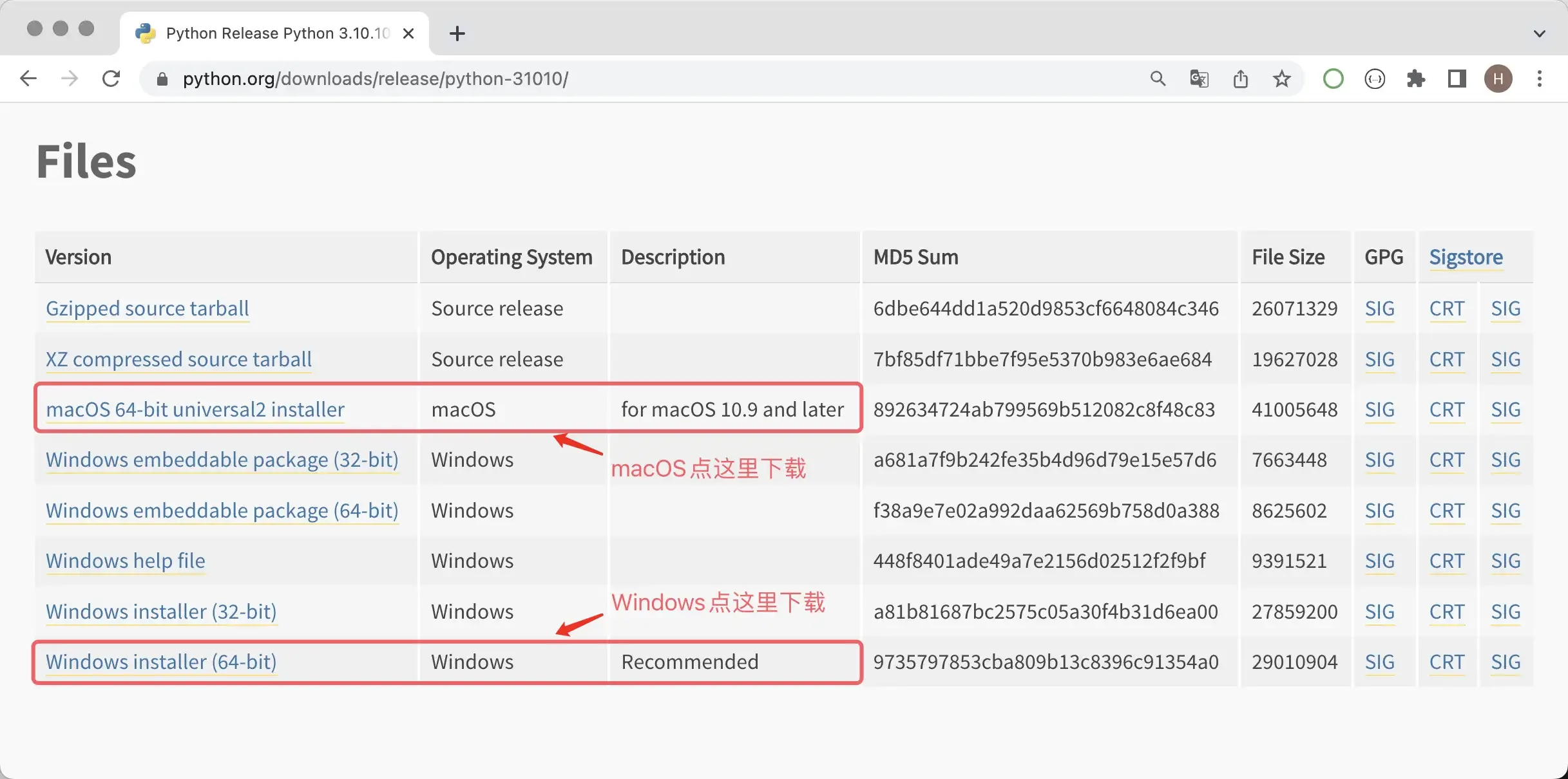The height and width of the screenshot is (779, 1568).
Task: Reload the Python release page
Action: pos(111,79)
